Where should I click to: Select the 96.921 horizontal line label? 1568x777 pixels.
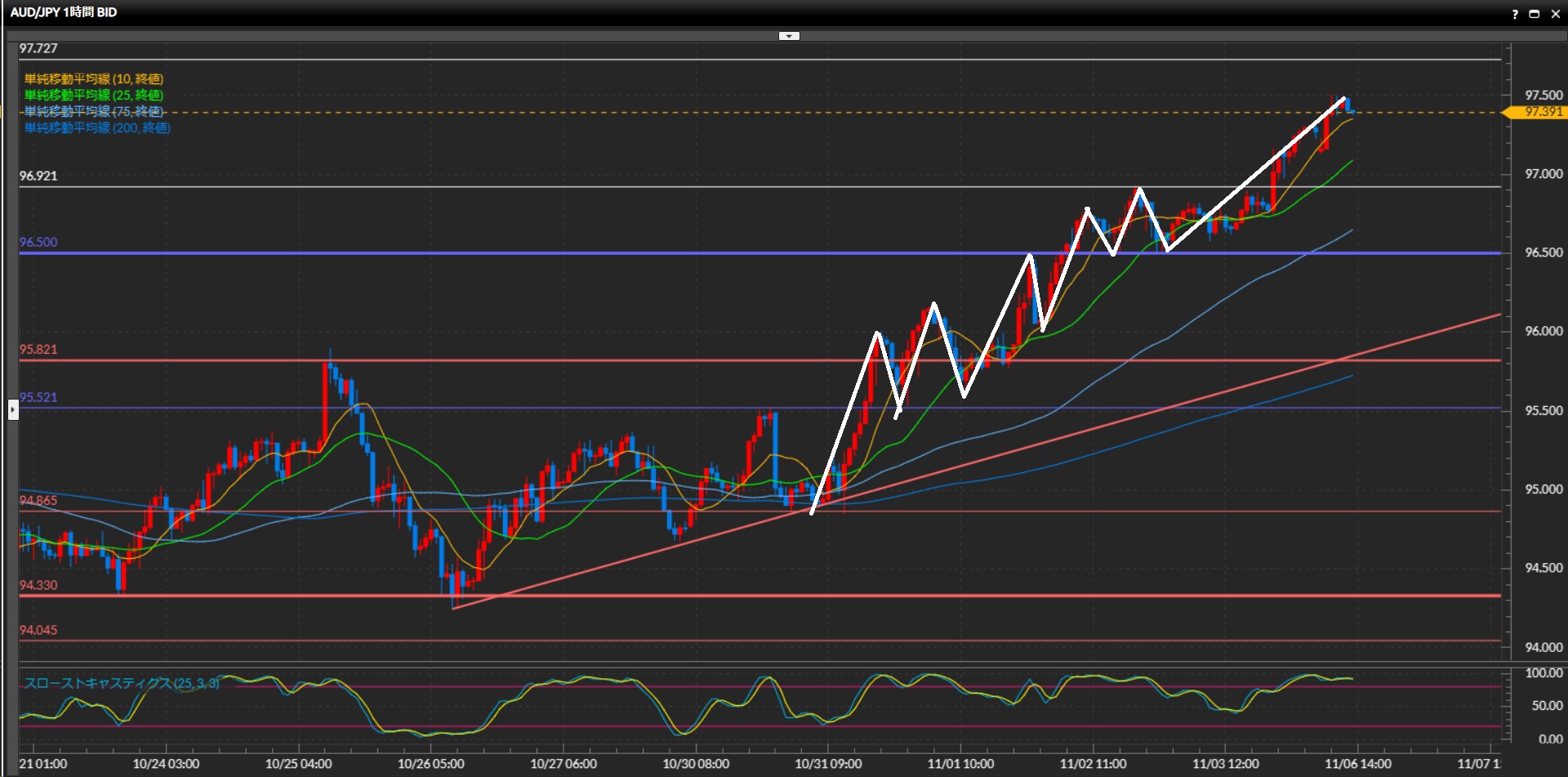(x=38, y=176)
